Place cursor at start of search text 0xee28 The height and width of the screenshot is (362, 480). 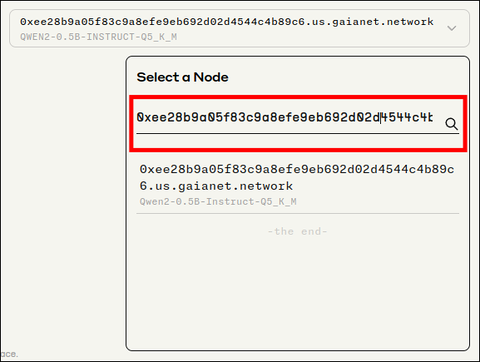pos(137,117)
